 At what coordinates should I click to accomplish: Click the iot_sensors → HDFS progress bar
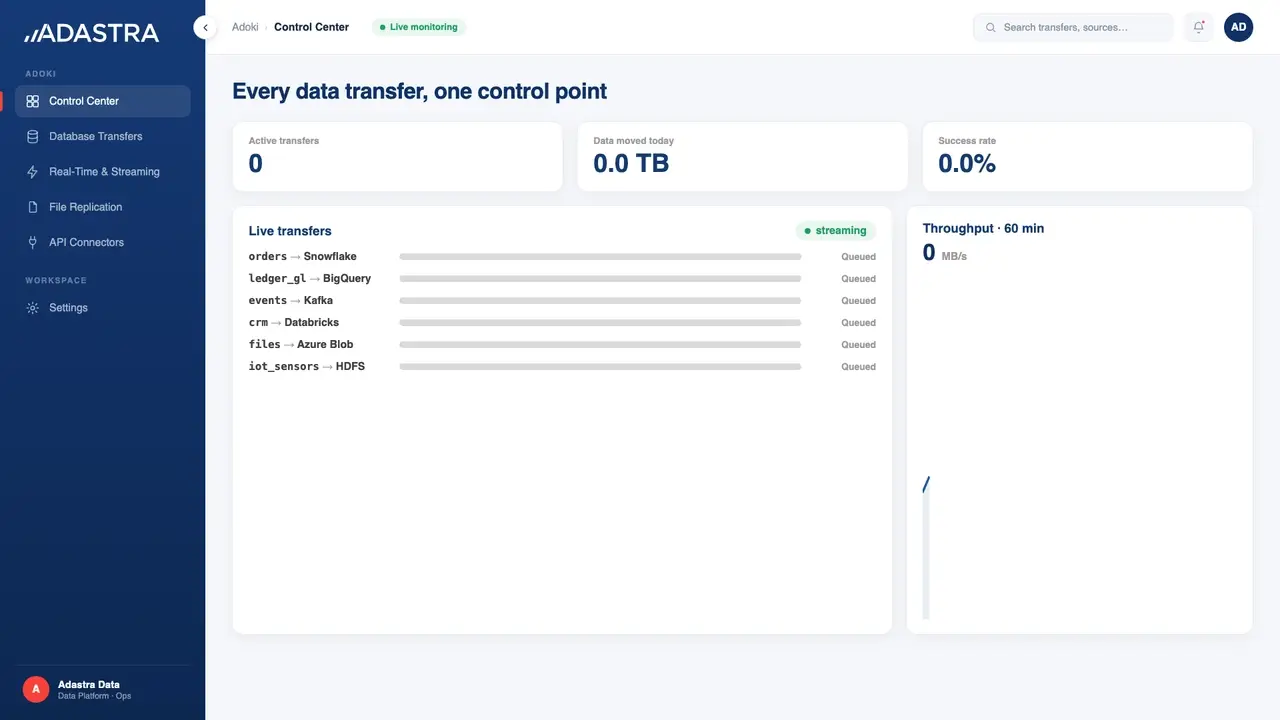click(x=600, y=367)
